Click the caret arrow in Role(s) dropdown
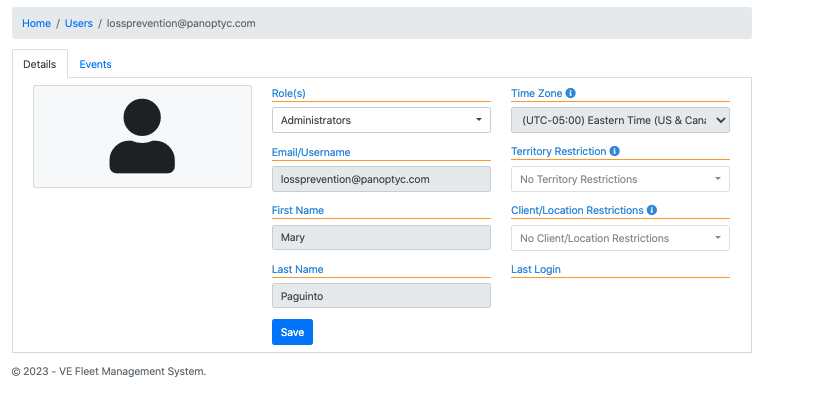This screenshot has width=818, height=412. pos(479,120)
